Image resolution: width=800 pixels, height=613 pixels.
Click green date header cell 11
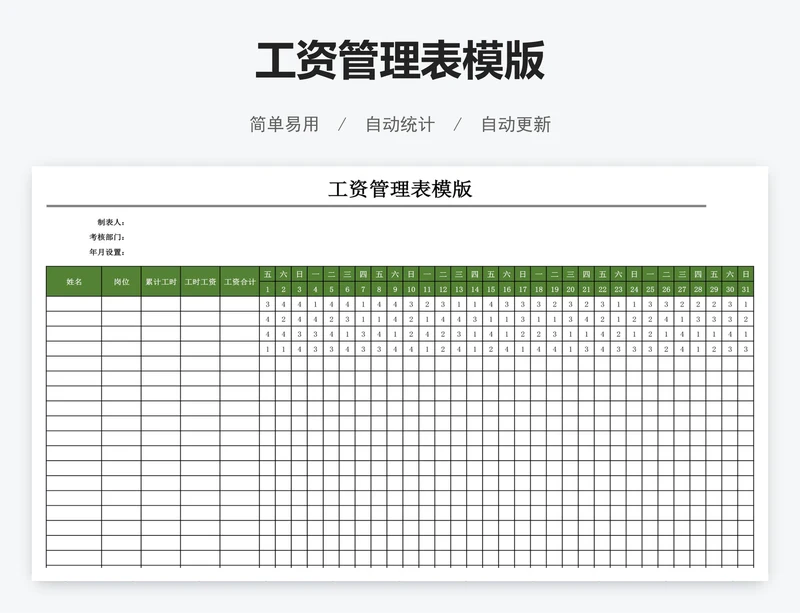[427, 289]
